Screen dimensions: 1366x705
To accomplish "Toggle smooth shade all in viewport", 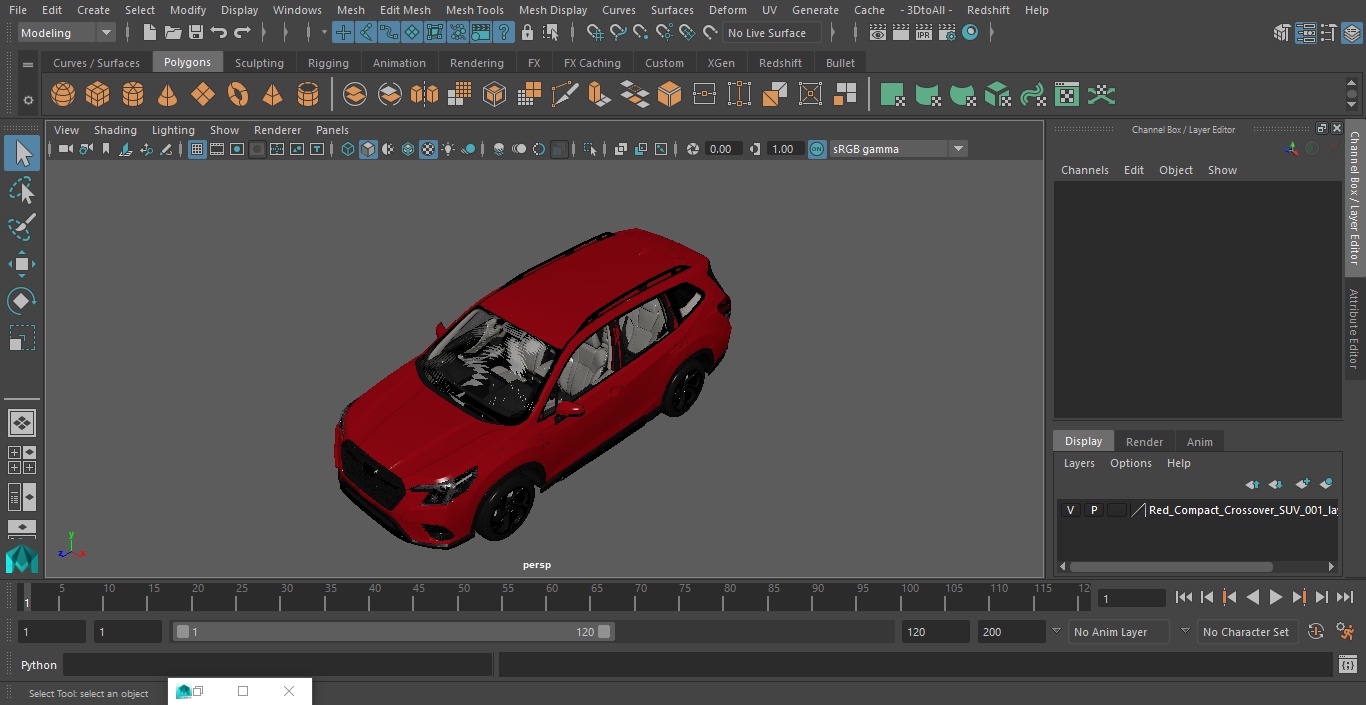I will (368, 149).
